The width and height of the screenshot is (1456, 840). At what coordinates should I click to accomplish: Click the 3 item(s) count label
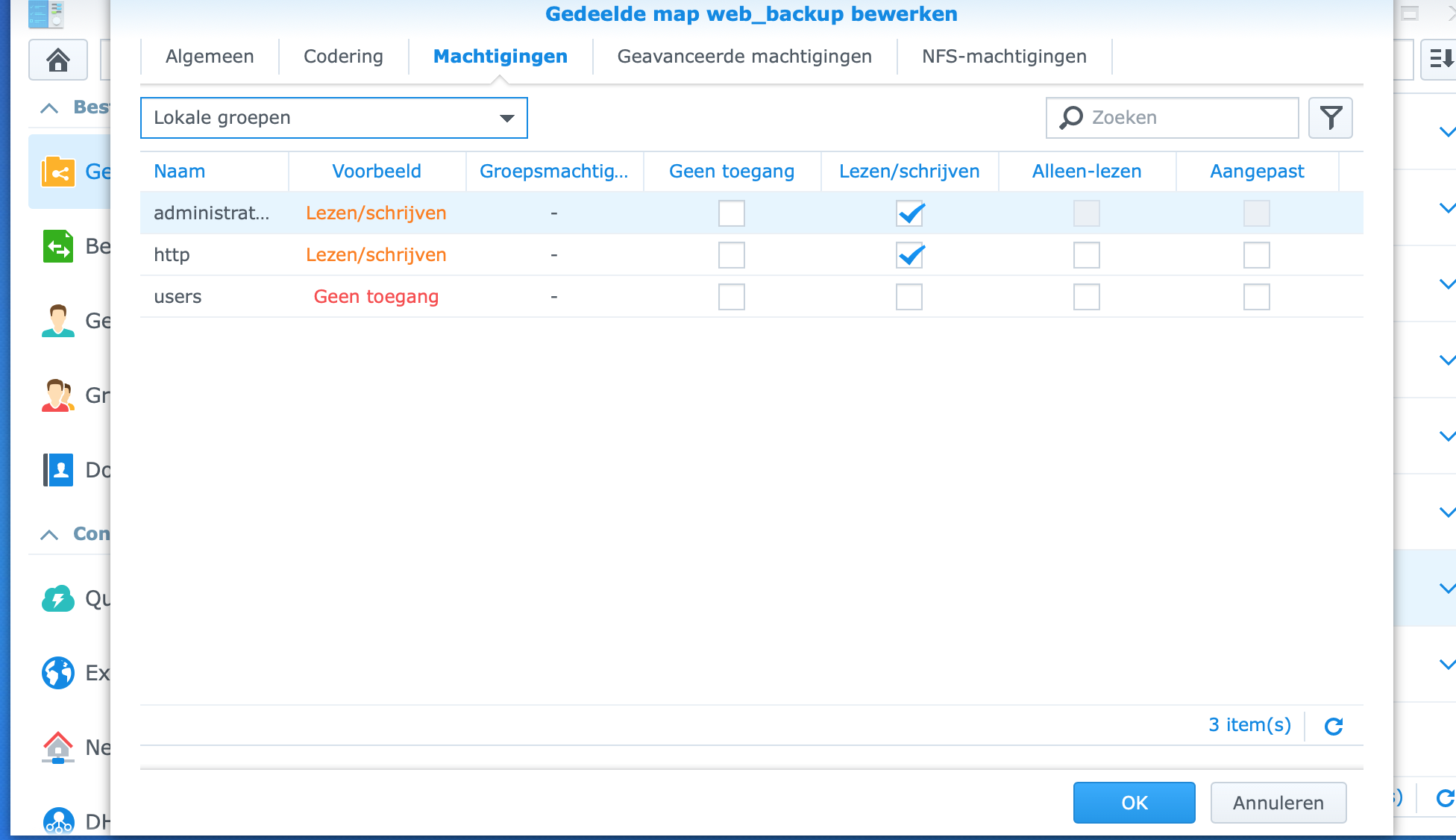pyautogui.click(x=1249, y=725)
